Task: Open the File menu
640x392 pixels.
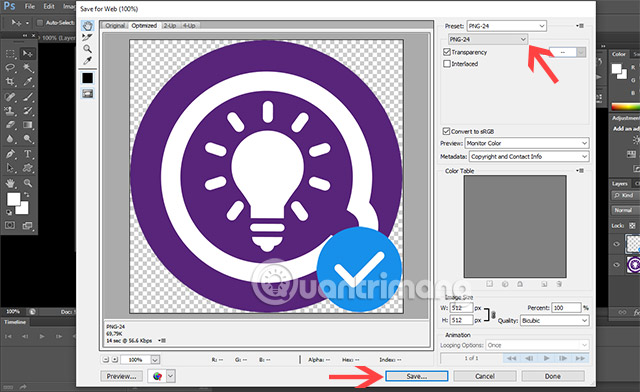Action: pos(30,7)
